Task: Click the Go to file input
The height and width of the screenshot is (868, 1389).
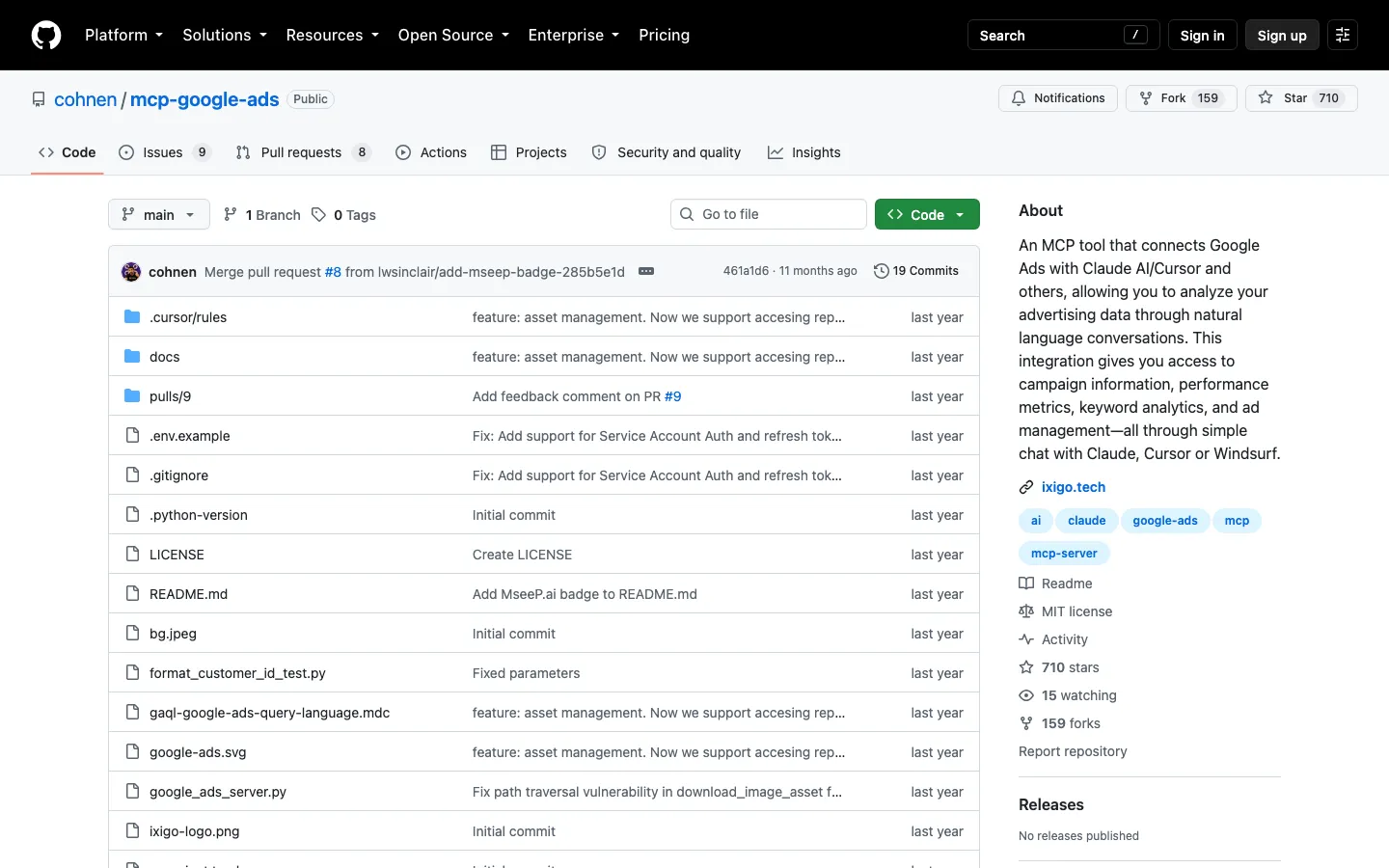Action: [x=769, y=214]
